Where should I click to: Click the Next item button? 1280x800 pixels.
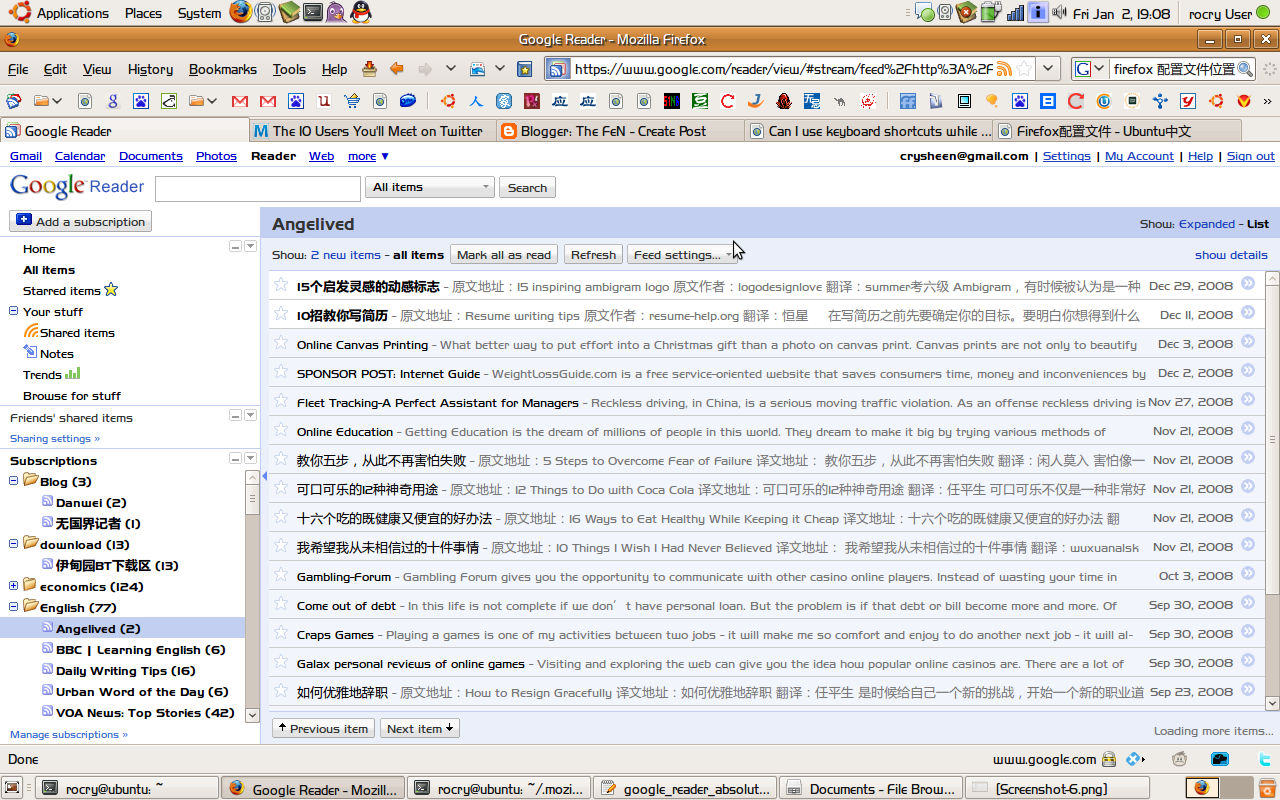pyautogui.click(x=420, y=728)
